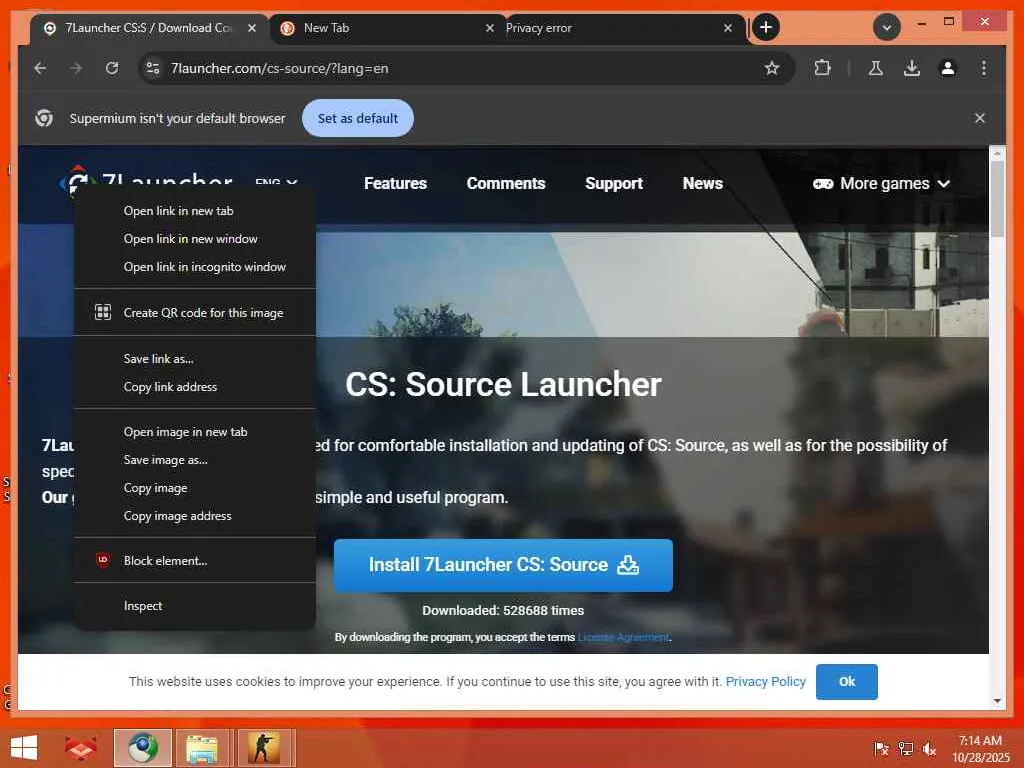The height and width of the screenshot is (768, 1024).
Task: Open the Privacy Policy link
Action: tap(765, 681)
